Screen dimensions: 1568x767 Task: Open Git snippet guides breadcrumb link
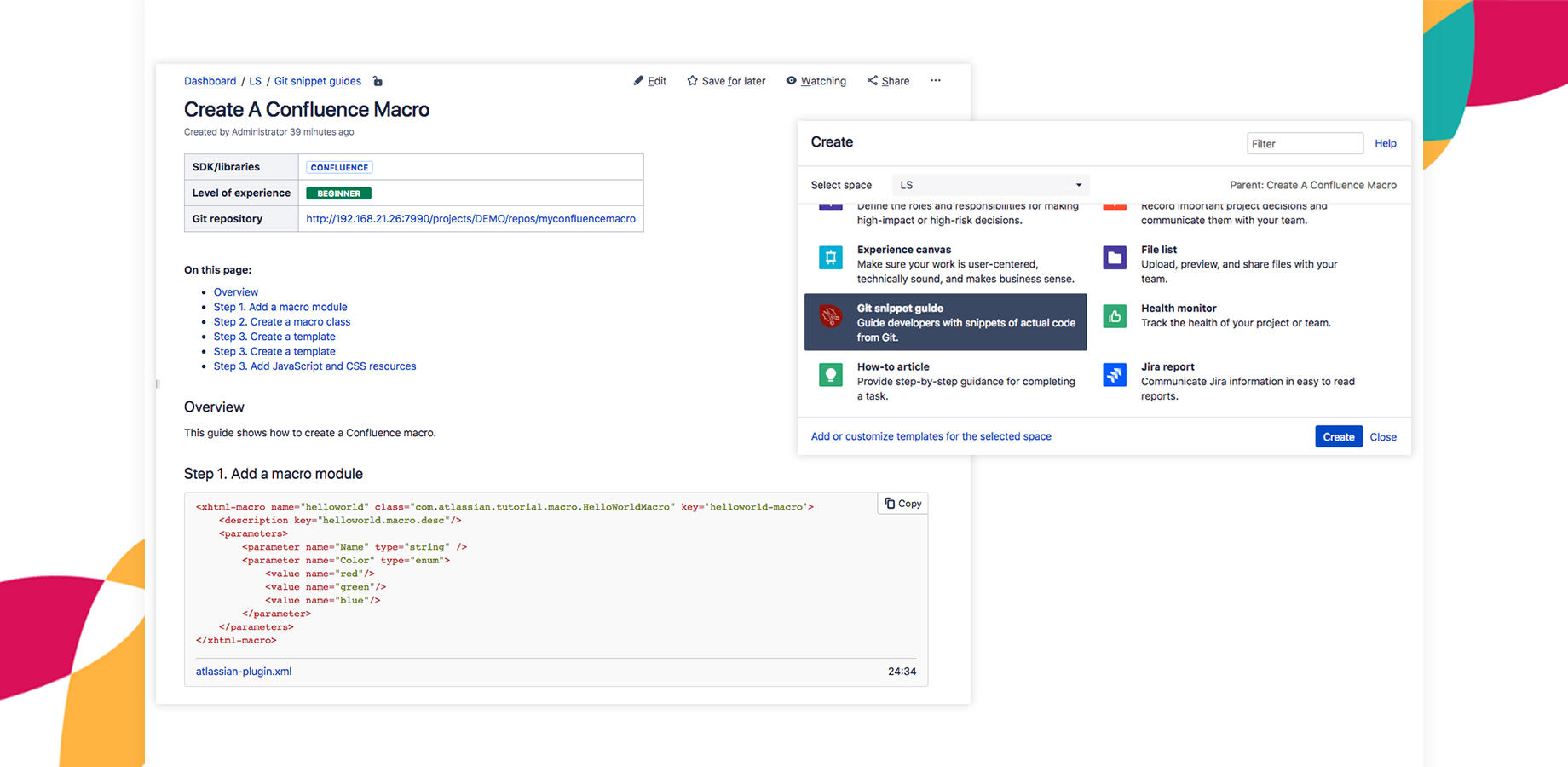click(x=317, y=82)
